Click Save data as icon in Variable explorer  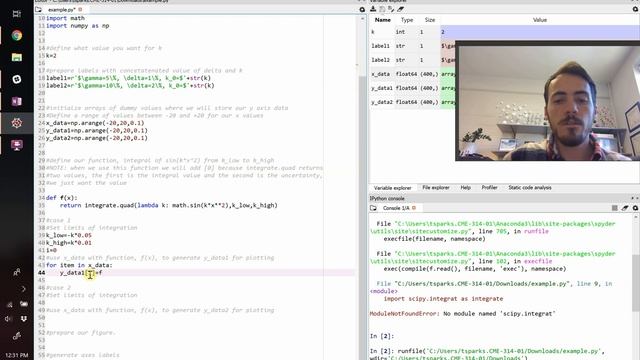click(391, 9)
